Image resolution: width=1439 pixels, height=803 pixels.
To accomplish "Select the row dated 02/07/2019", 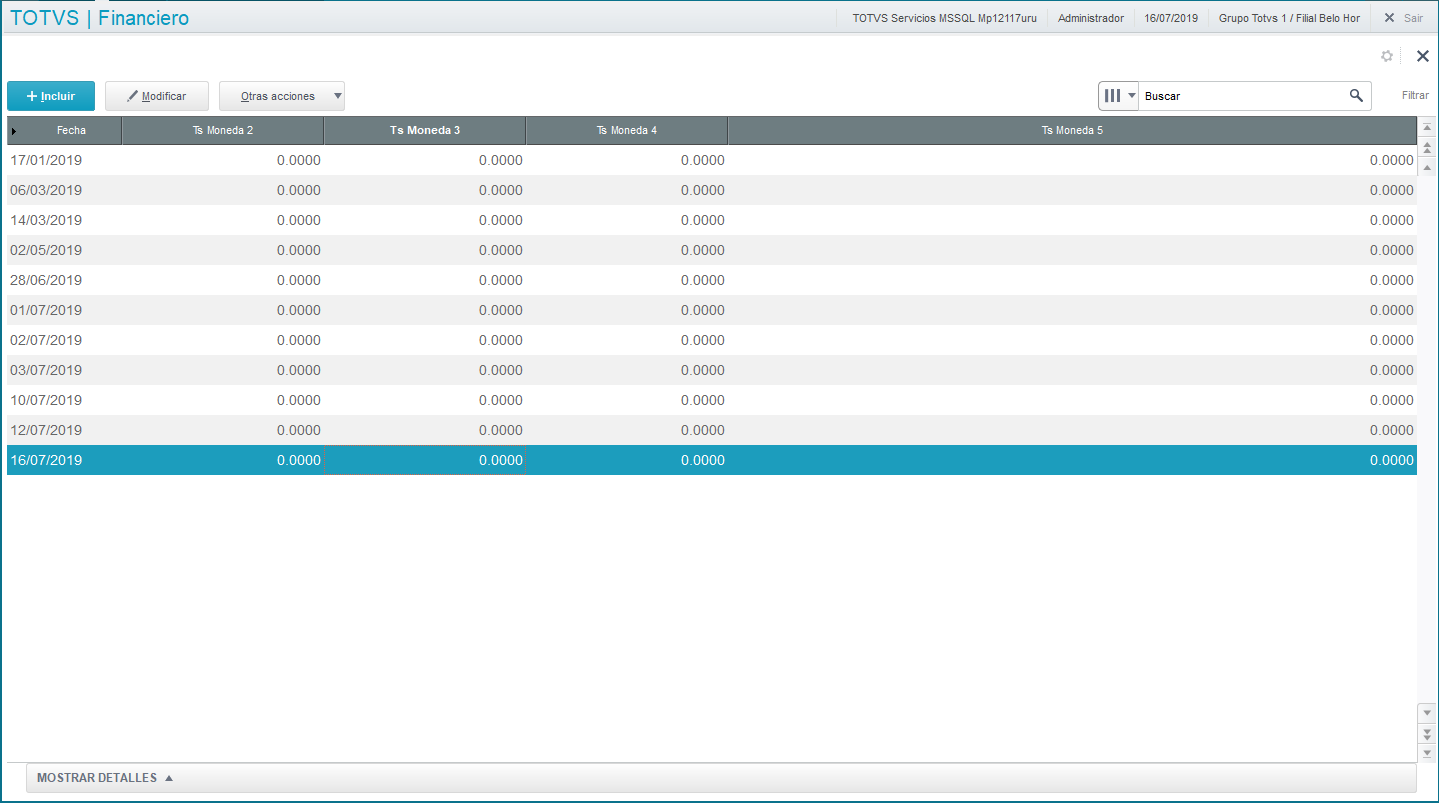I will 712,340.
